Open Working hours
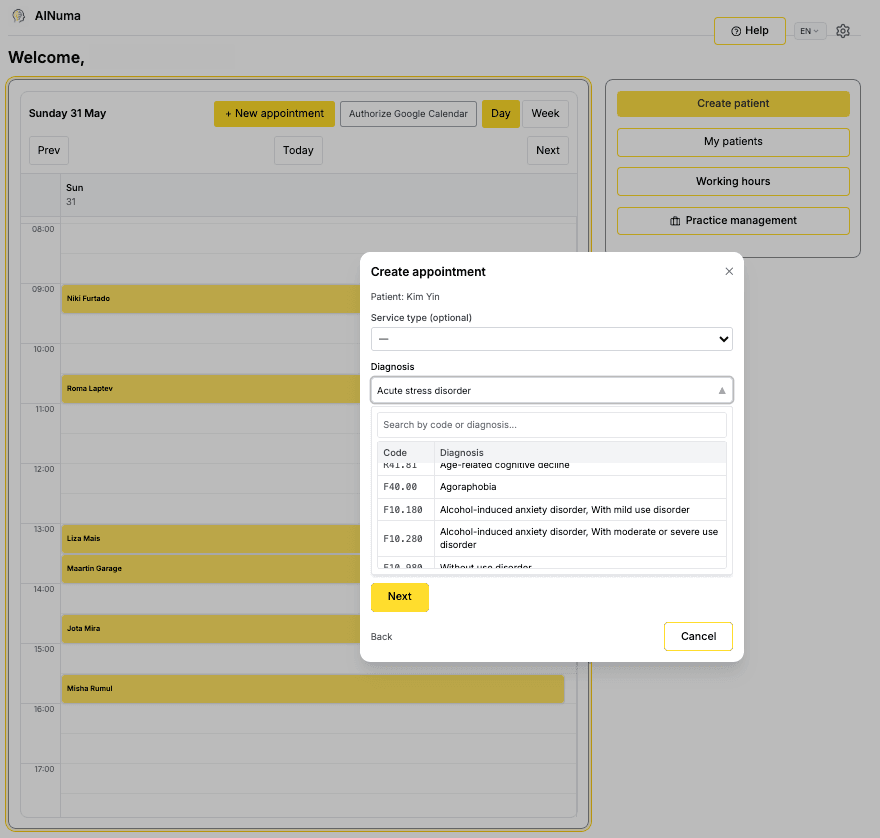Screen dimensions: 880x838 click(x=733, y=181)
